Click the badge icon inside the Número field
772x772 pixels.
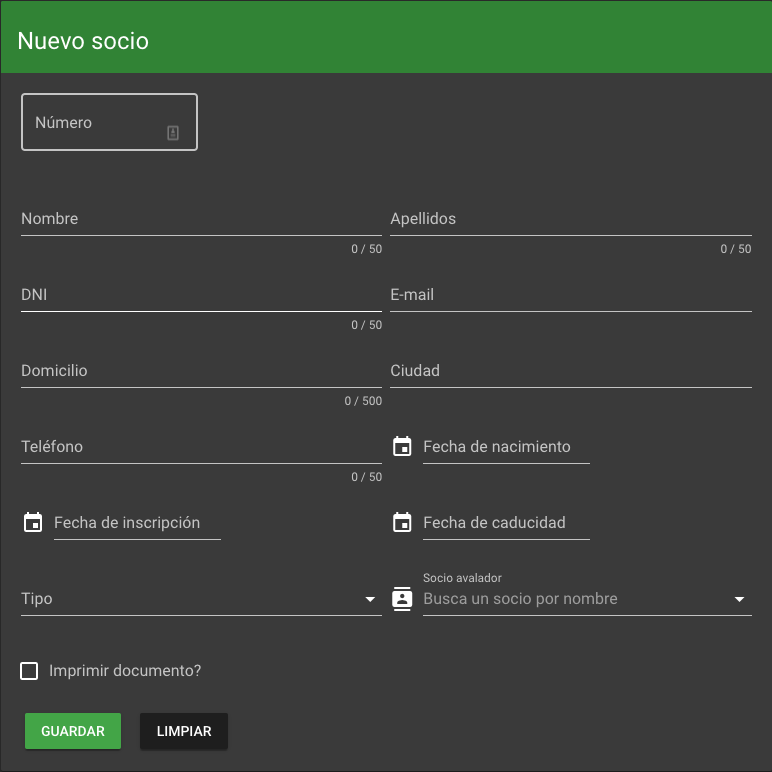point(173,132)
